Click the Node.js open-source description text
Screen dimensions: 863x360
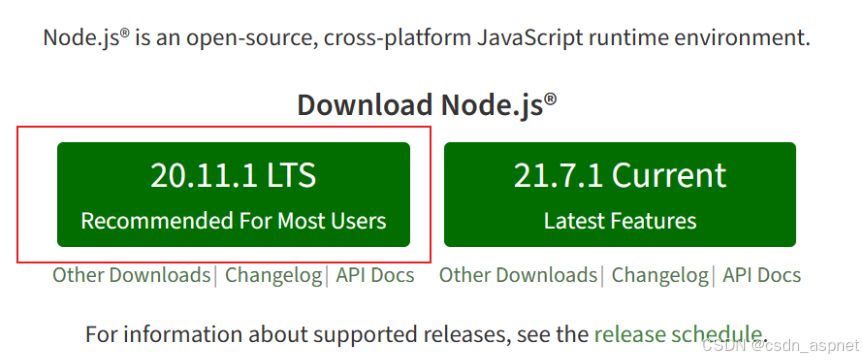427,38
